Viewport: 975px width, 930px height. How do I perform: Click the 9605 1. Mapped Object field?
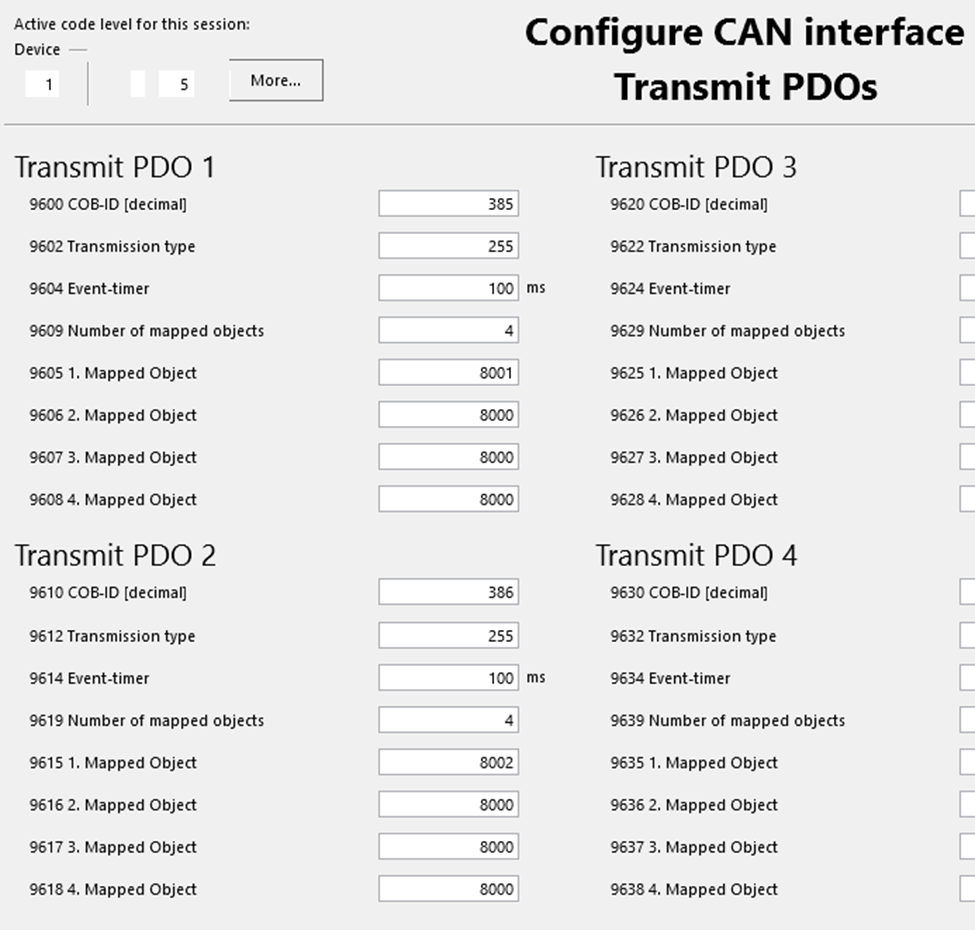[x=448, y=373]
